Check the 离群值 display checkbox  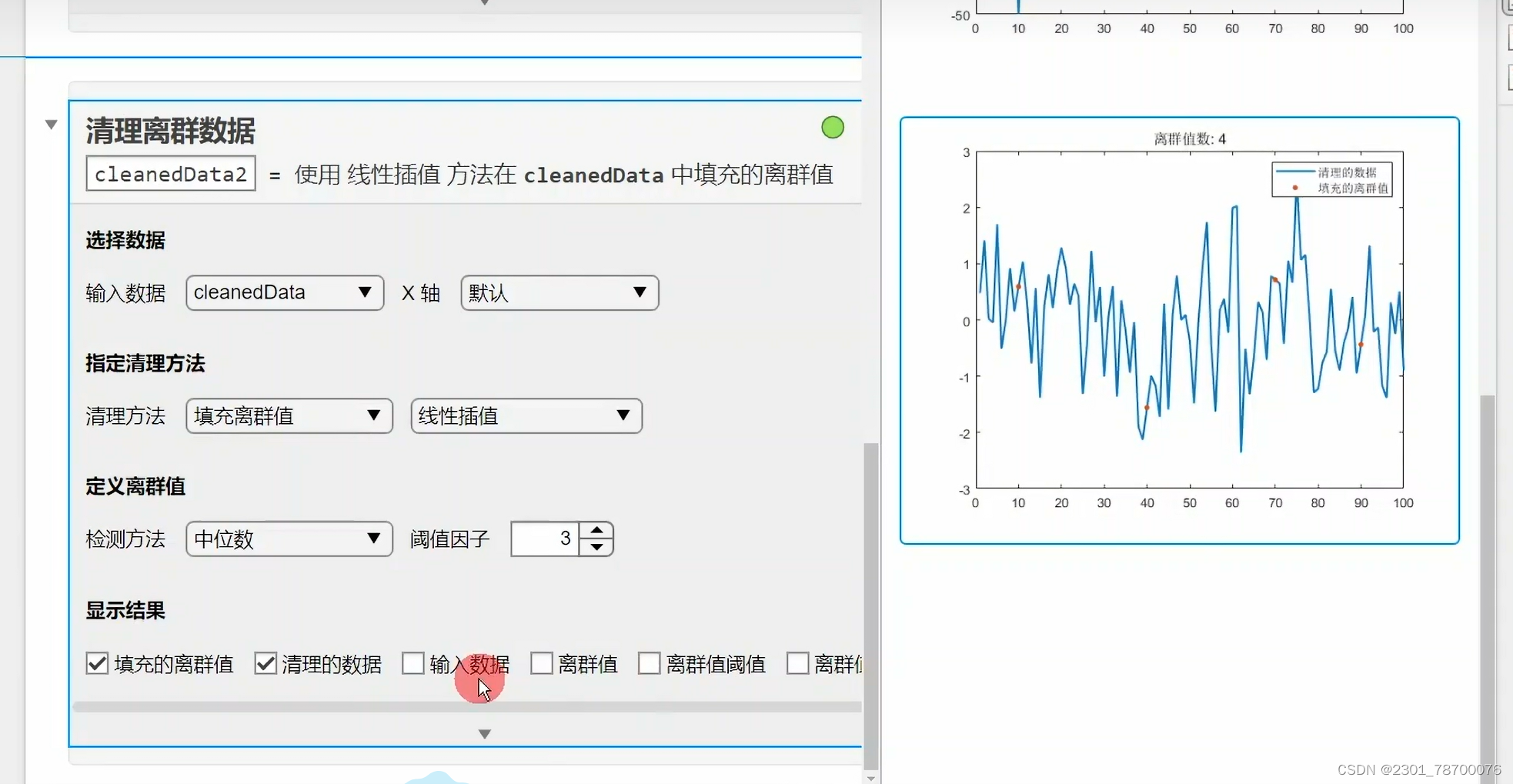(542, 663)
